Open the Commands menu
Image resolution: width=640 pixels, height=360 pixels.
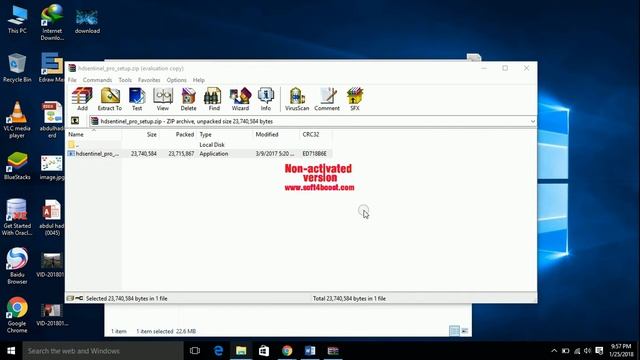tap(97, 80)
